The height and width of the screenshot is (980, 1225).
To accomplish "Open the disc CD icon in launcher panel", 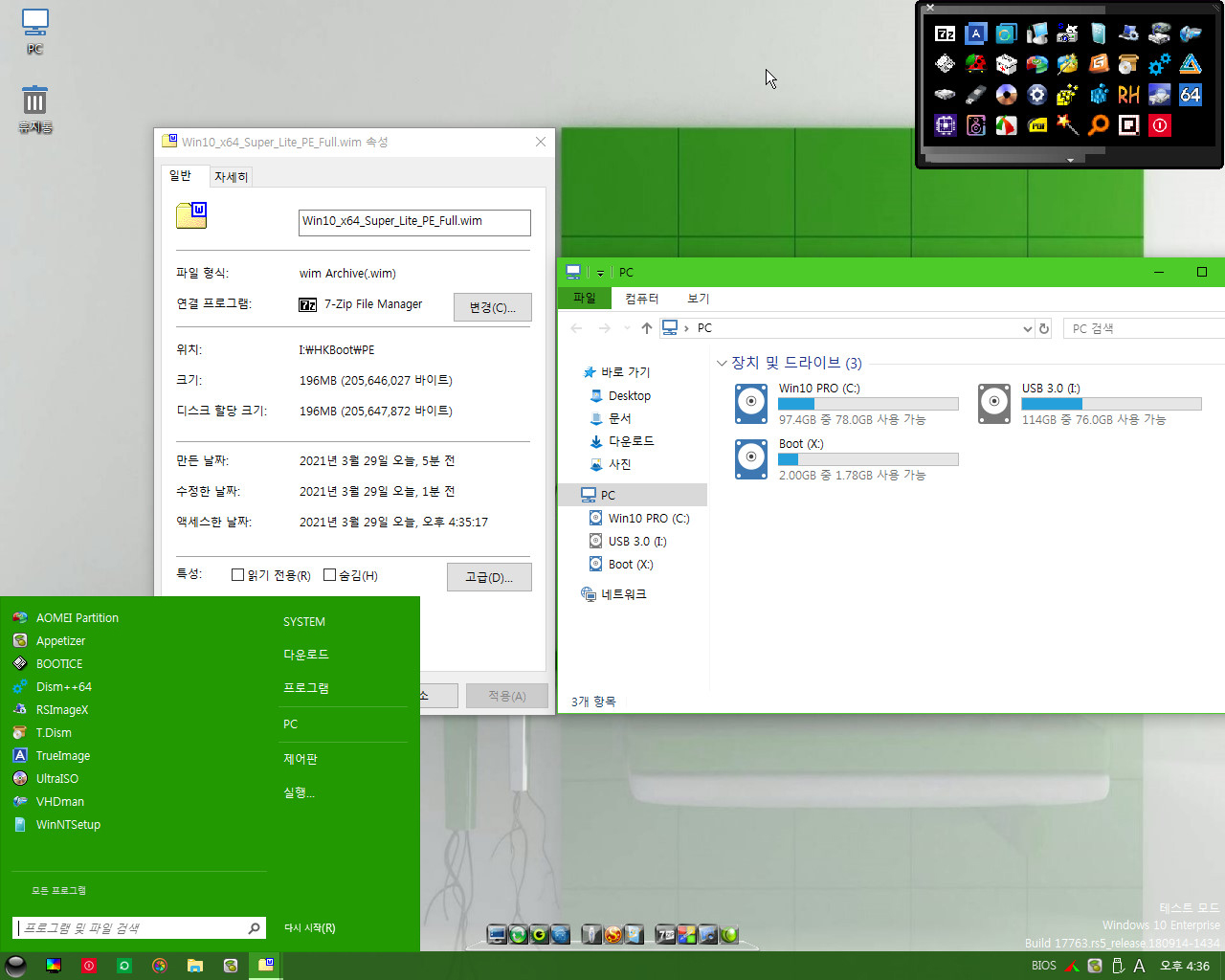I will (1006, 95).
